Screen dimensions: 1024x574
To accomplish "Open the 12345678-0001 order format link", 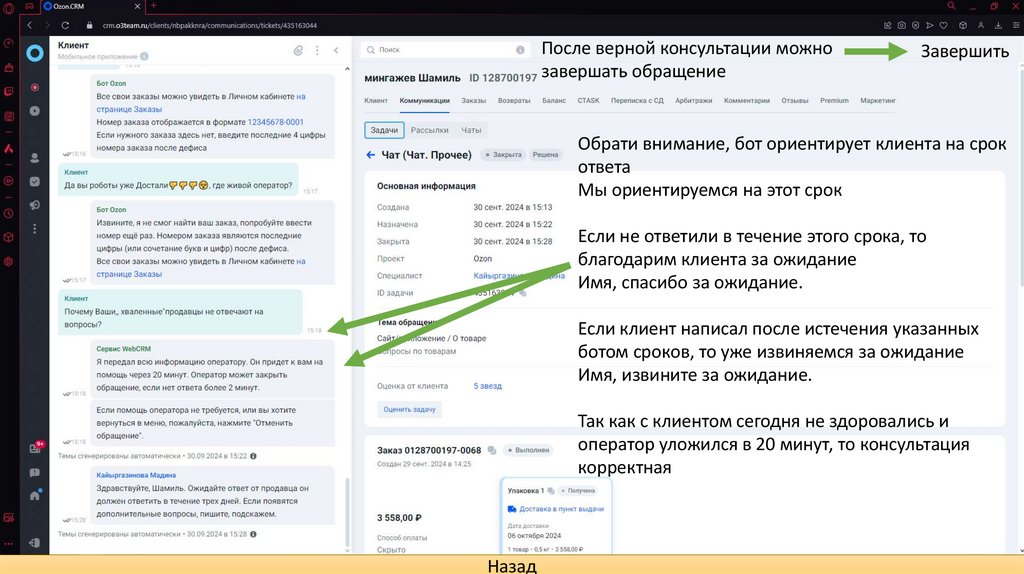I will [276, 122].
